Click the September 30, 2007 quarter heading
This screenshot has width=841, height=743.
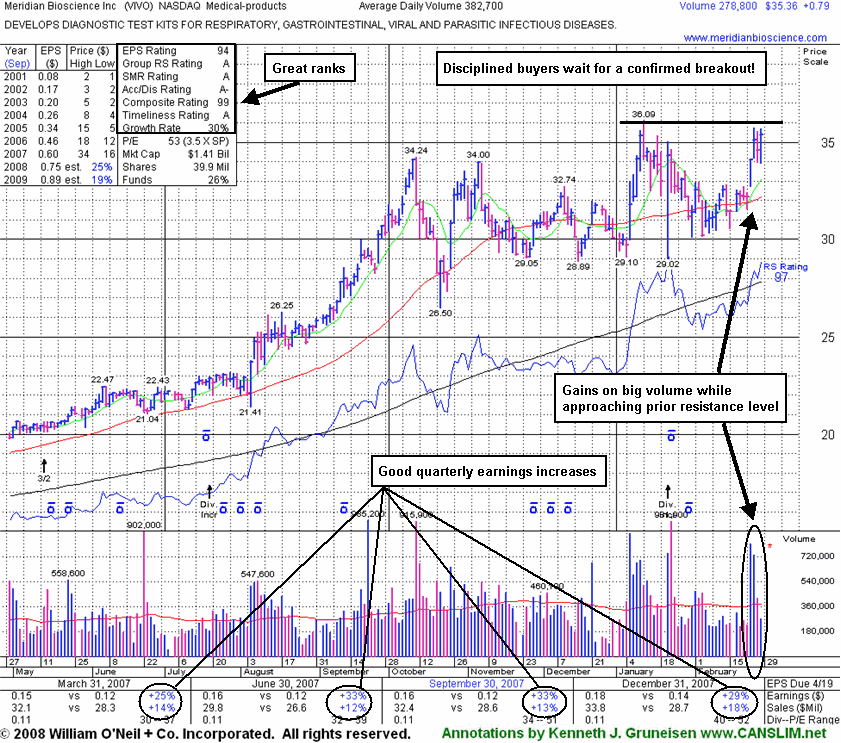[476, 683]
